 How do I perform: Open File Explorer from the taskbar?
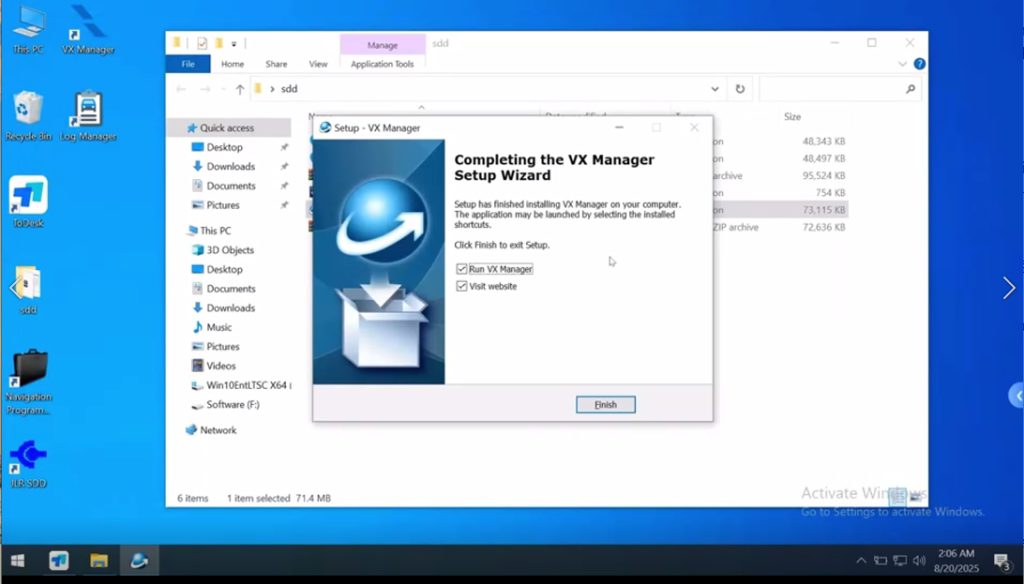(100, 561)
